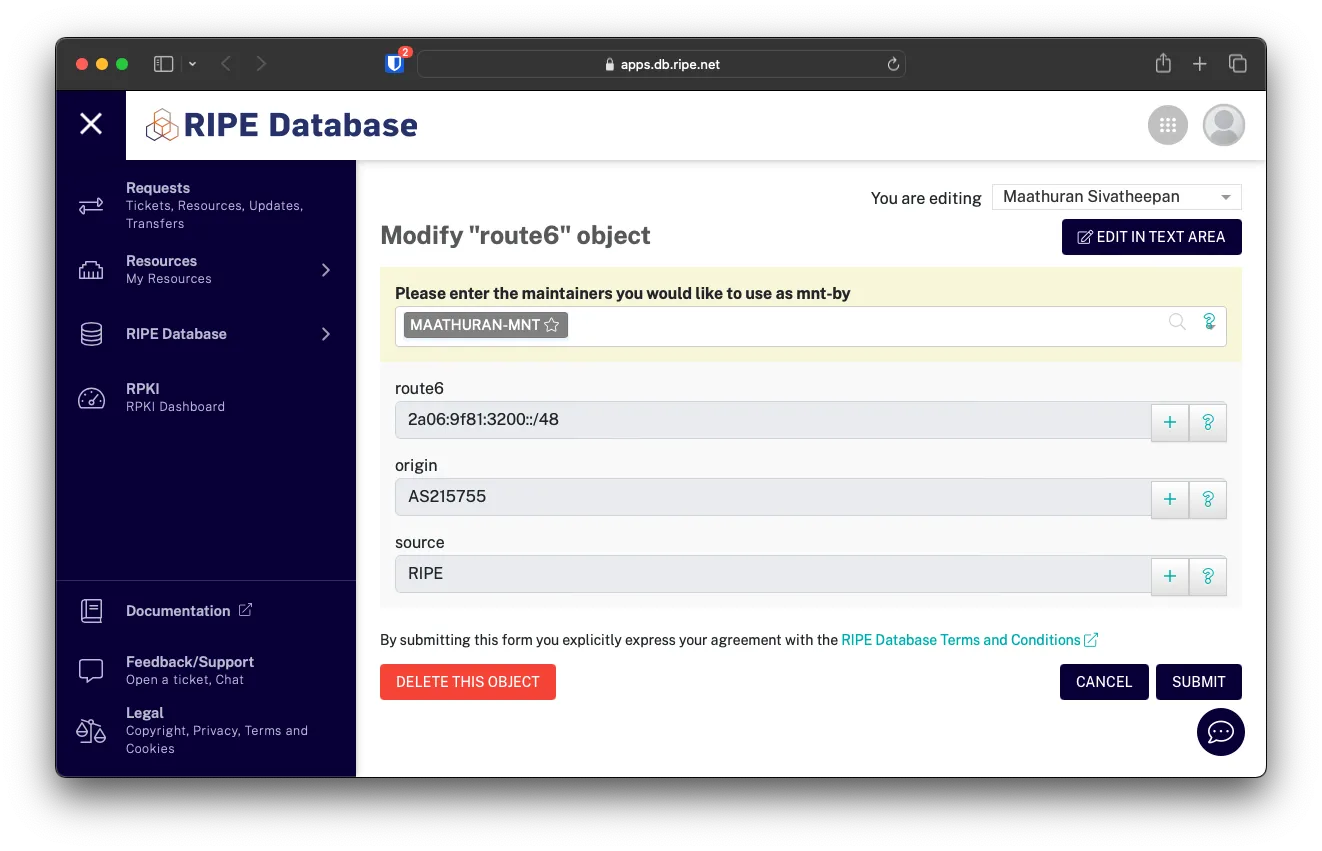Open help for the mnt-by maintainers field
The width and height of the screenshot is (1322, 851).
pos(1209,321)
